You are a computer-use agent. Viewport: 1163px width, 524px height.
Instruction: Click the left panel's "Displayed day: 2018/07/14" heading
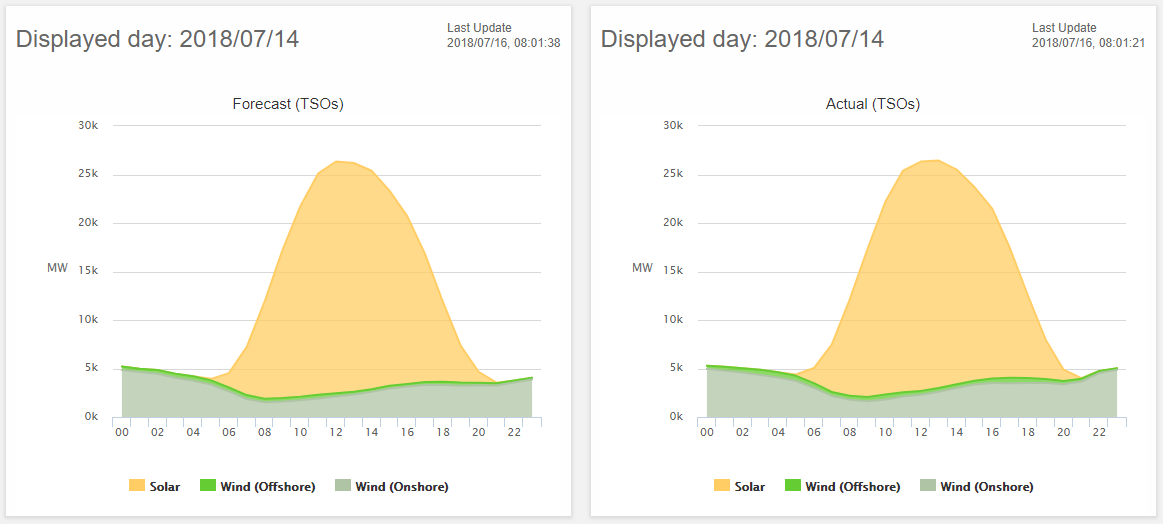(157, 39)
